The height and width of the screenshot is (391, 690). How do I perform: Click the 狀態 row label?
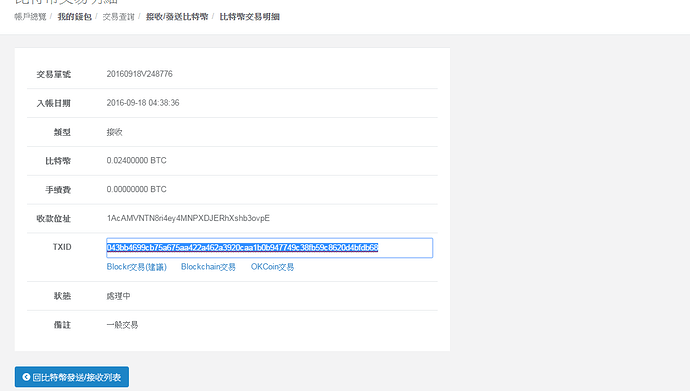62,296
